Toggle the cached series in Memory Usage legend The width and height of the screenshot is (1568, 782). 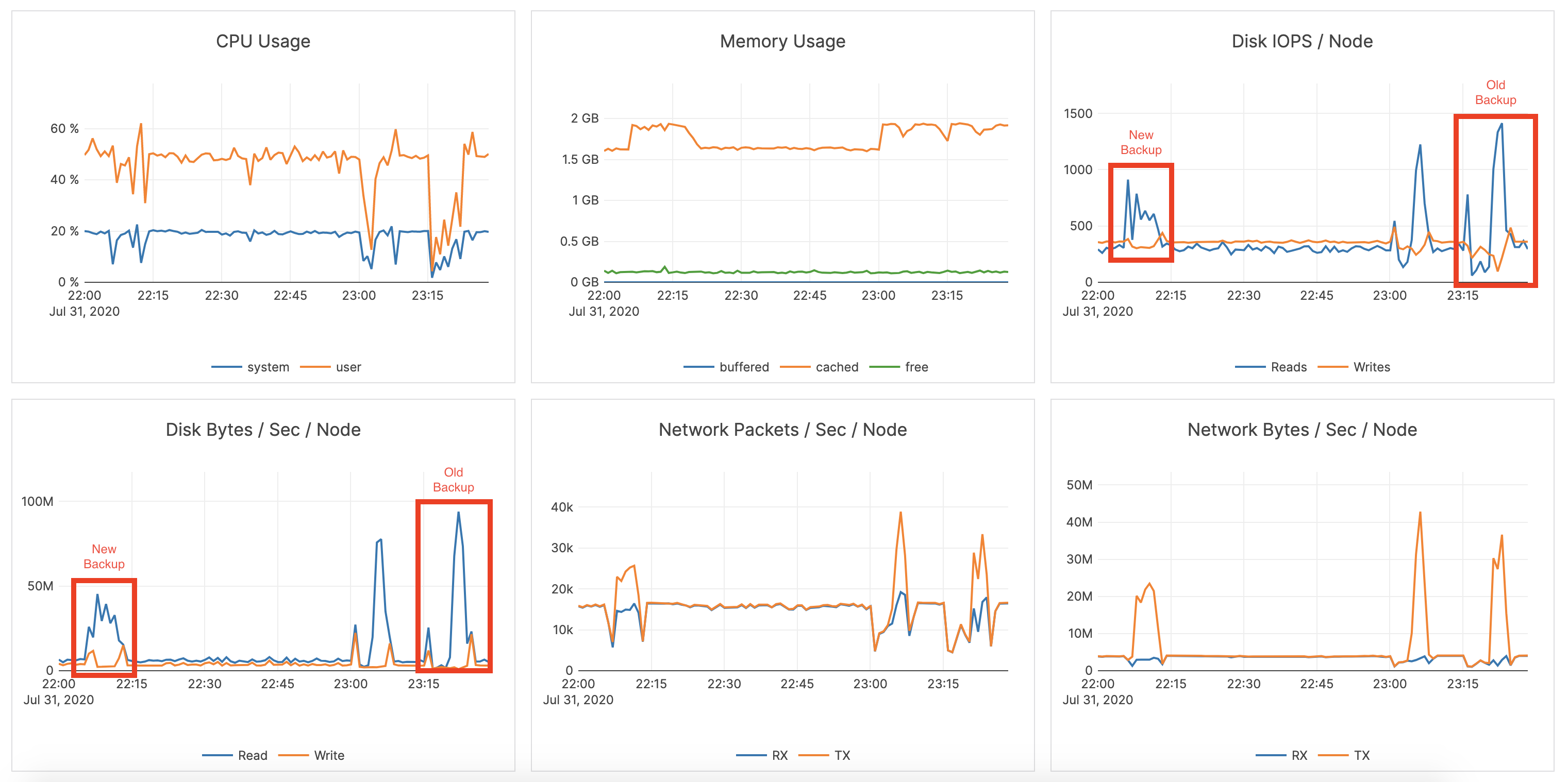pyautogui.click(x=837, y=366)
